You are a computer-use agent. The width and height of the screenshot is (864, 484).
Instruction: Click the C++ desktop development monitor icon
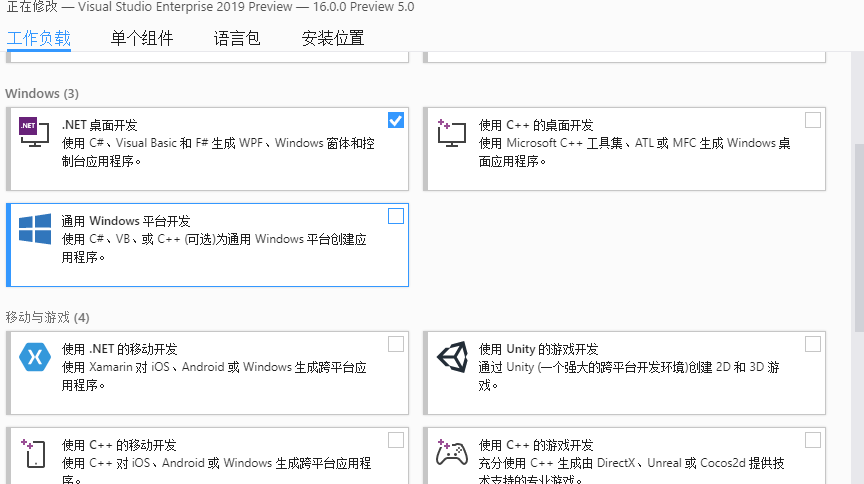(x=451, y=133)
